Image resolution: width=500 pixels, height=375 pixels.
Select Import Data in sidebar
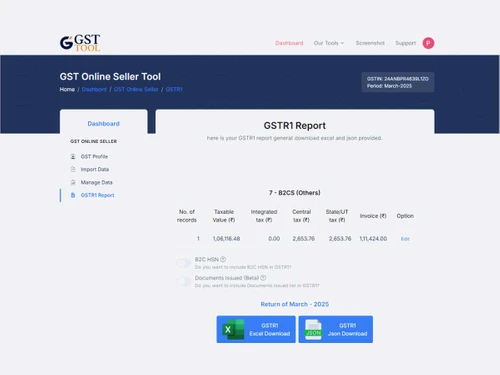(95, 169)
